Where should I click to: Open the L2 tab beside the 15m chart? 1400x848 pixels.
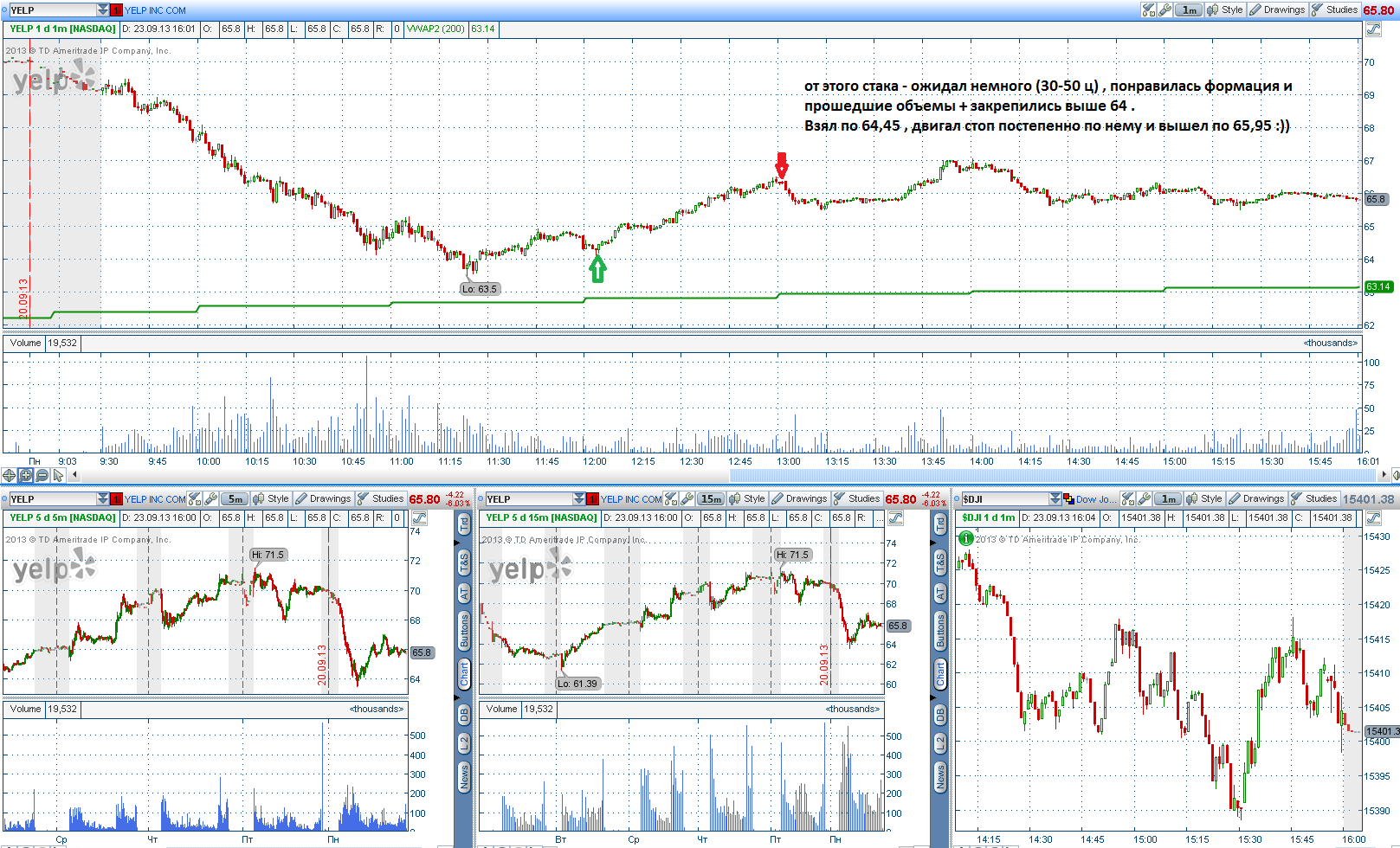[940, 743]
